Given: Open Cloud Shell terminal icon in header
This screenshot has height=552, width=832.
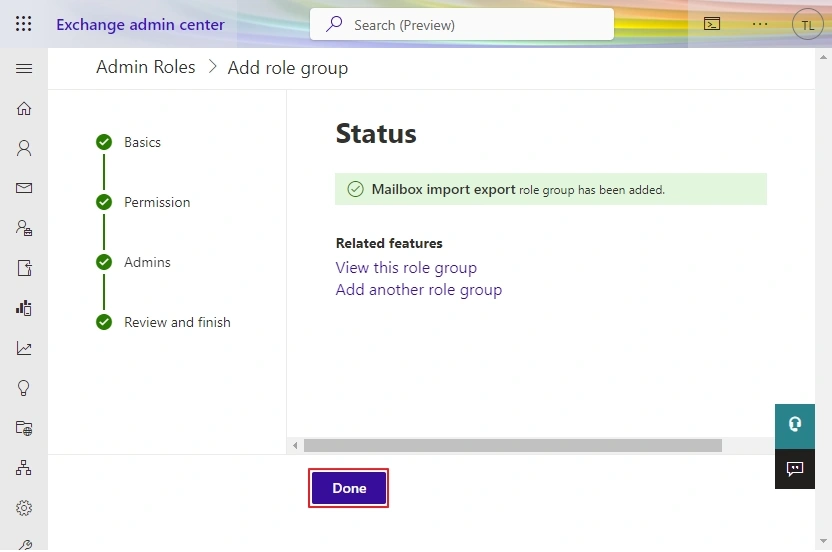Looking at the screenshot, I should click(712, 24).
